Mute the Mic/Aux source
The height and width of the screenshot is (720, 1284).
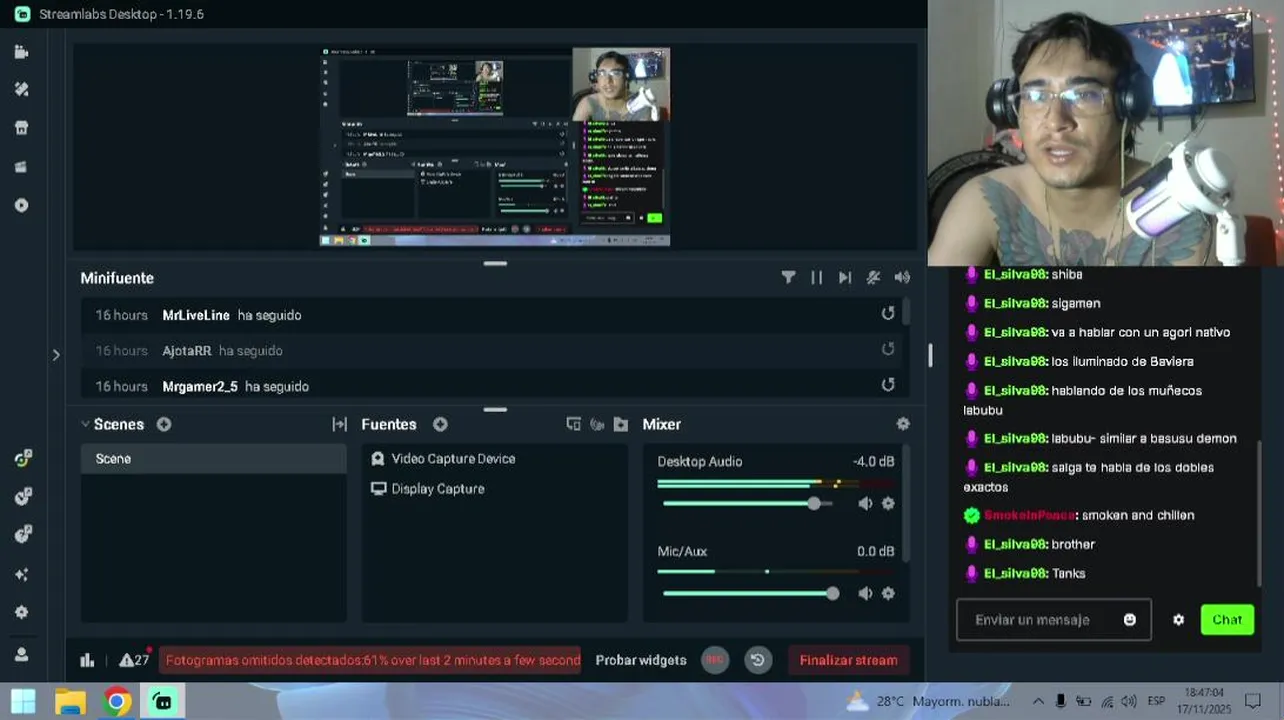(x=865, y=594)
